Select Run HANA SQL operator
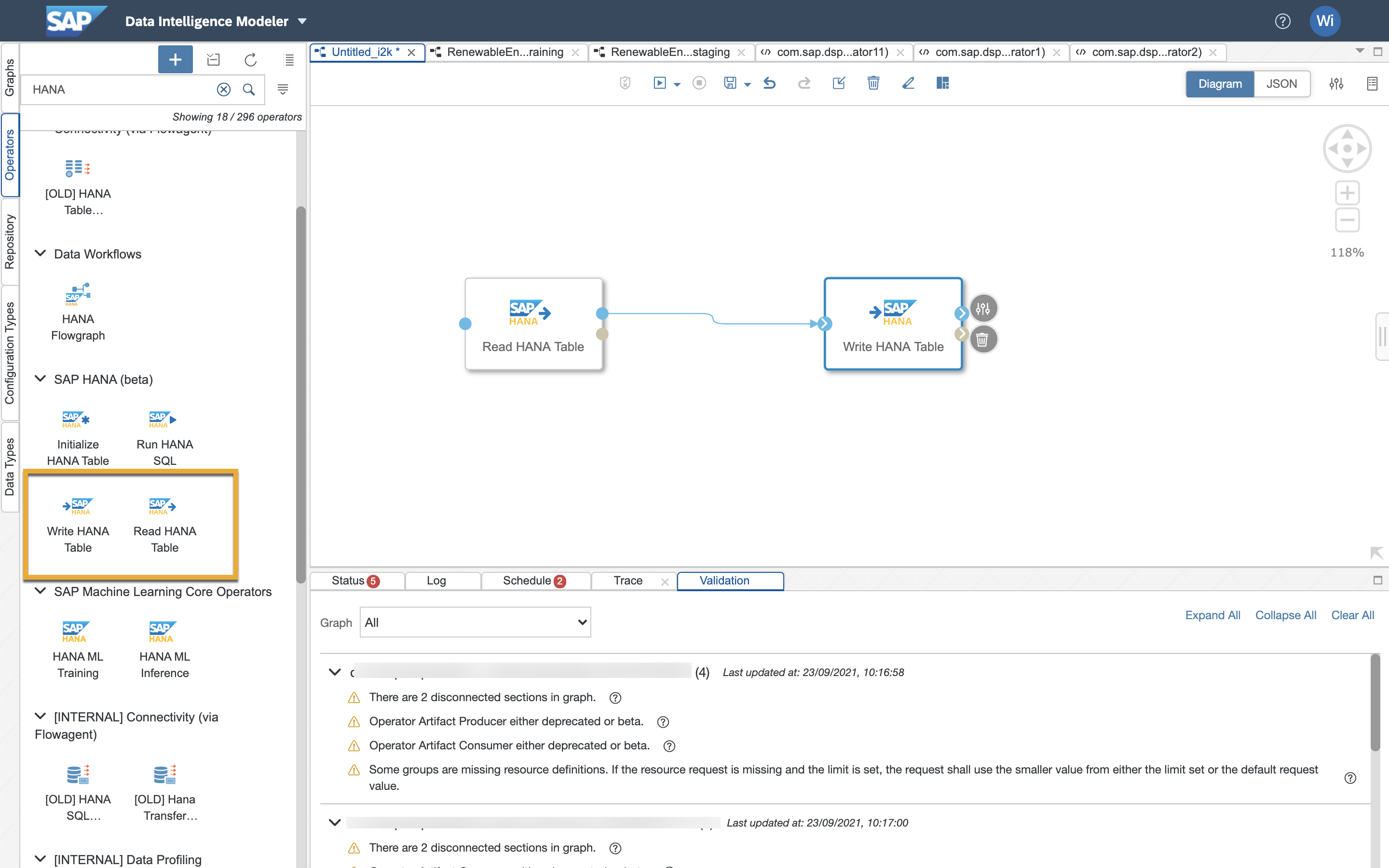 165,437
